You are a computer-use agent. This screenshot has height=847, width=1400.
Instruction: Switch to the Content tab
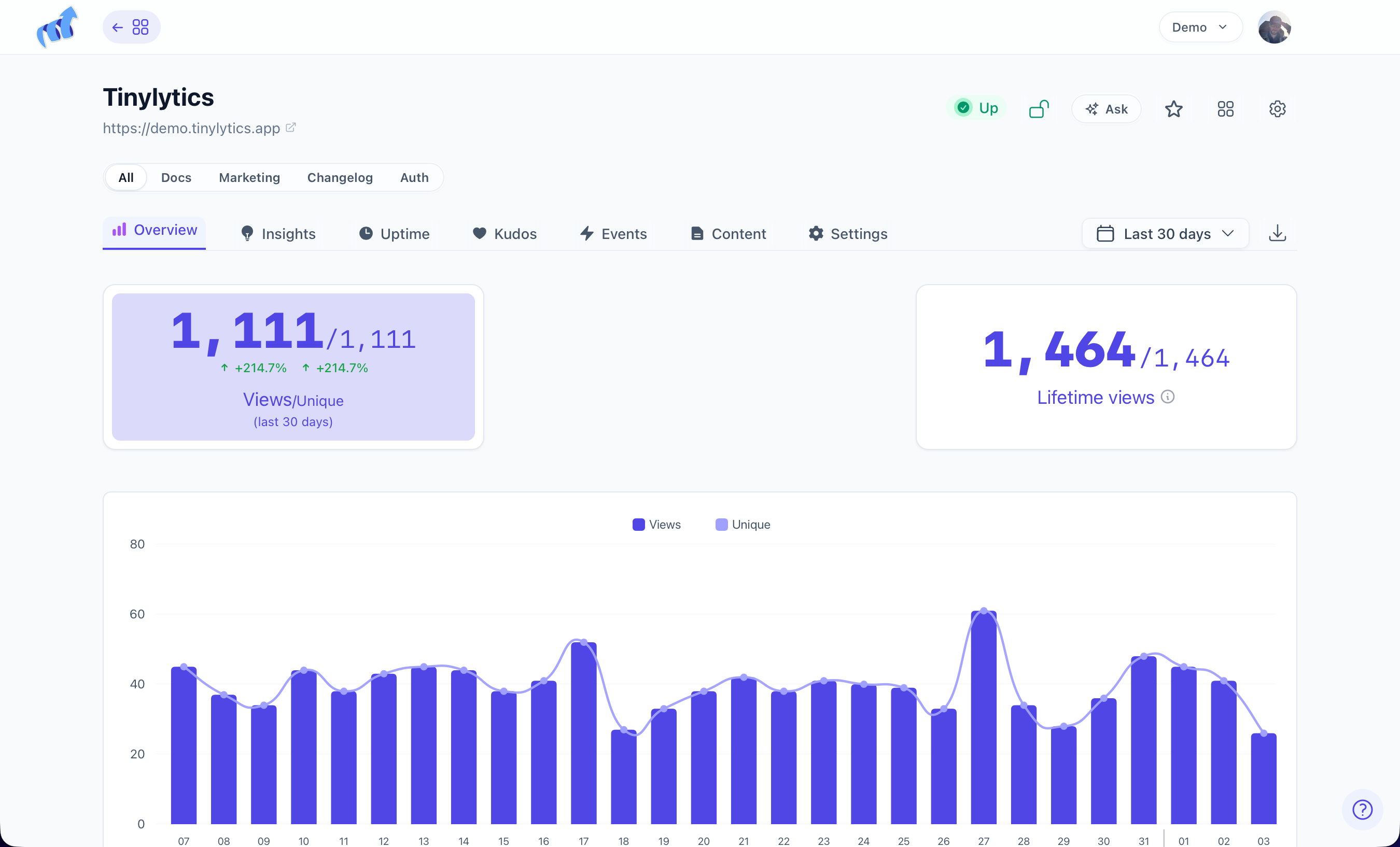click(x=729, y=234)
